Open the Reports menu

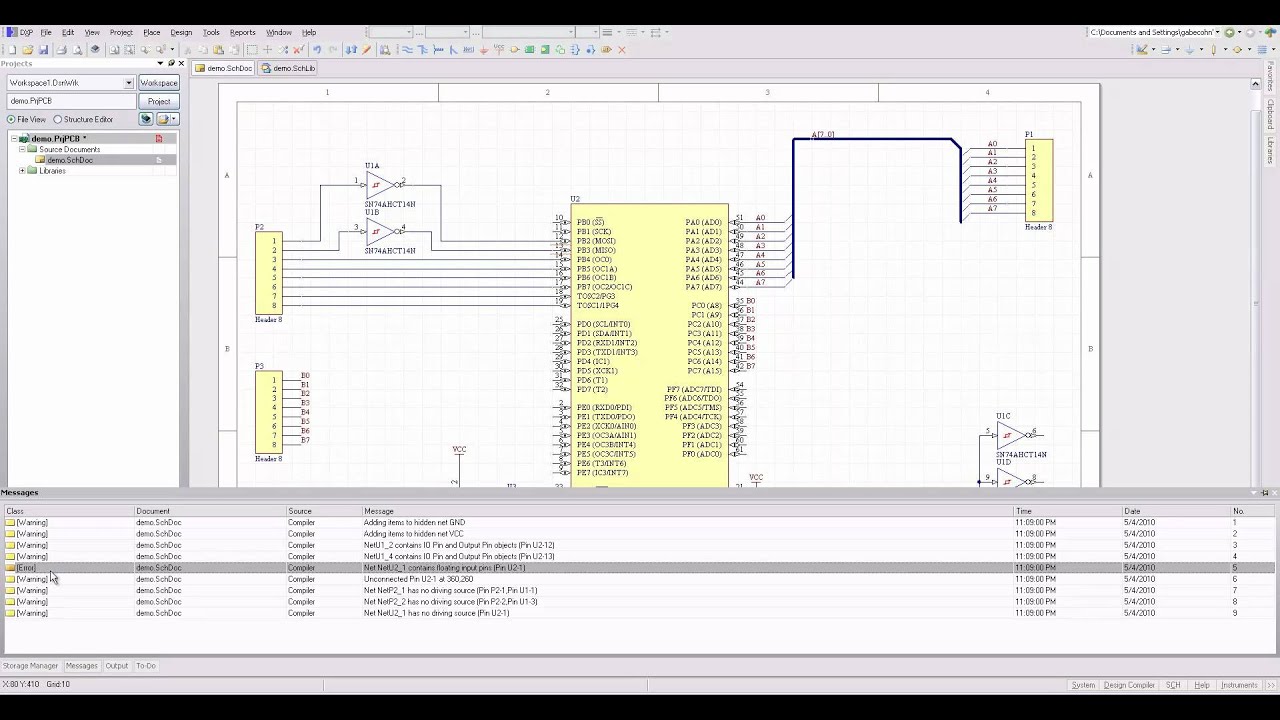pyautogui.click(x=243, y=32)
